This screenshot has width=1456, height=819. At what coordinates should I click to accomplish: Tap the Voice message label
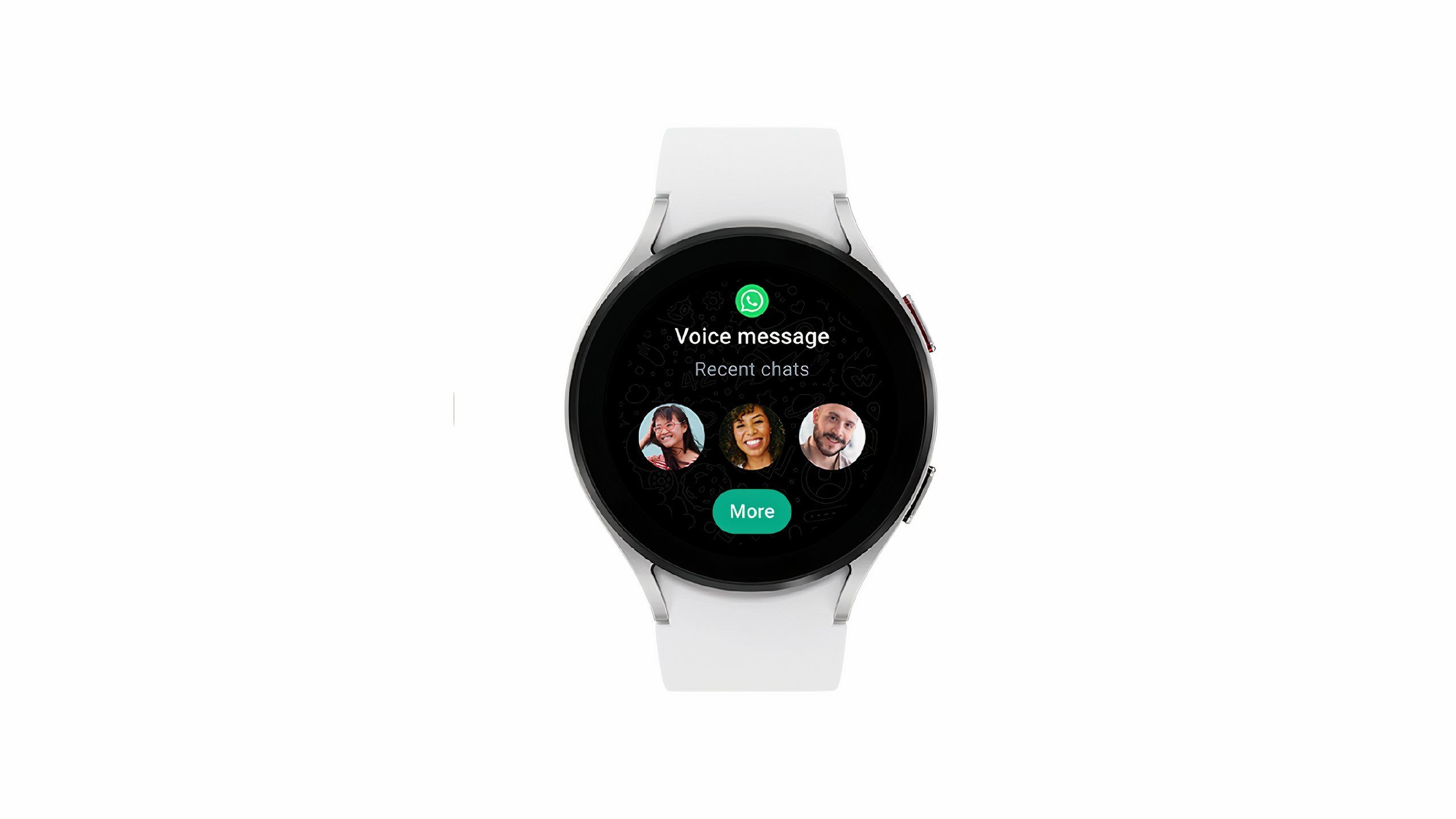[x=751, y=335]
